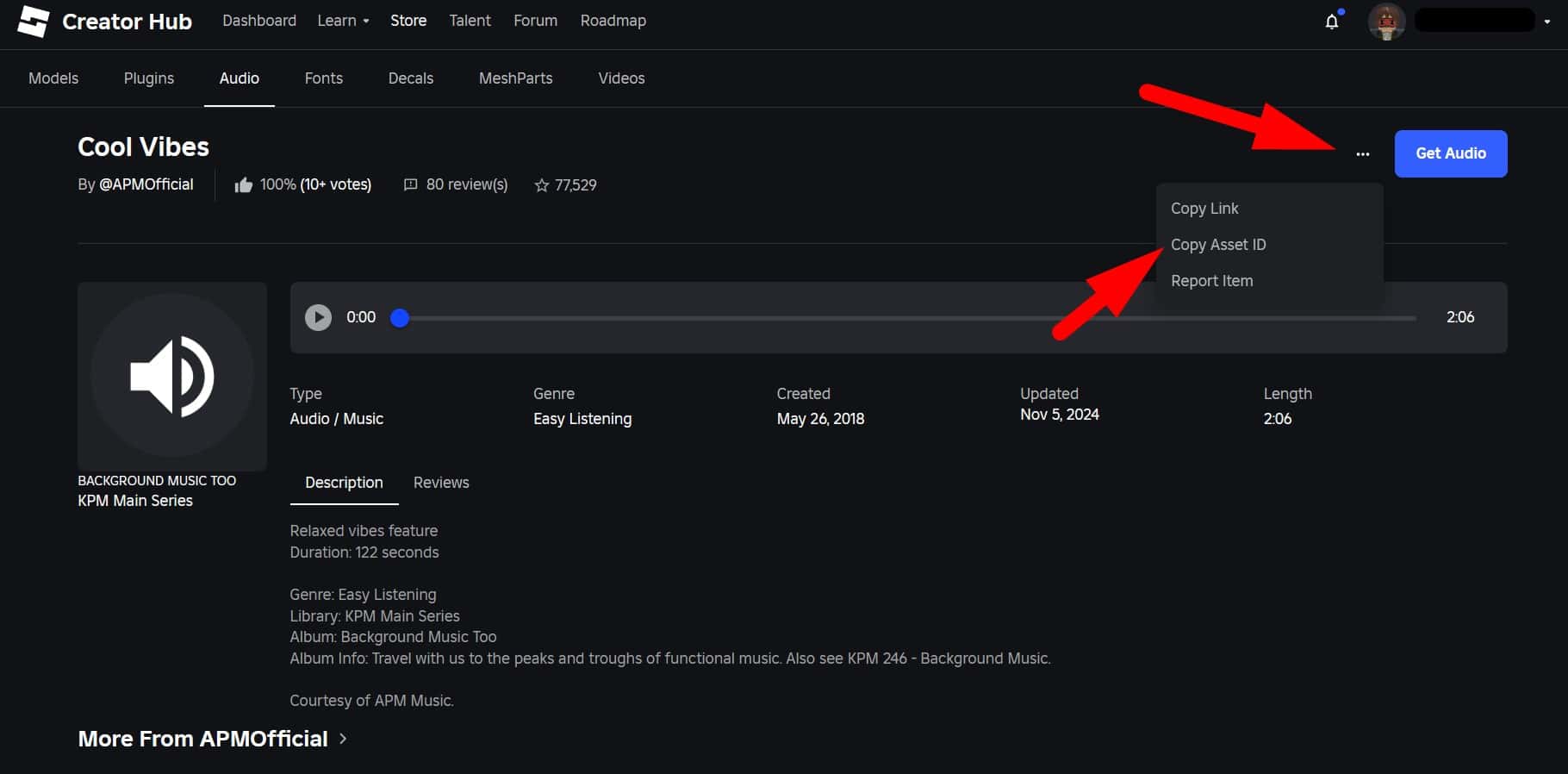The image size is (1568, 774).
Task: Open the account dropdown arrow
Action: 1547,22
